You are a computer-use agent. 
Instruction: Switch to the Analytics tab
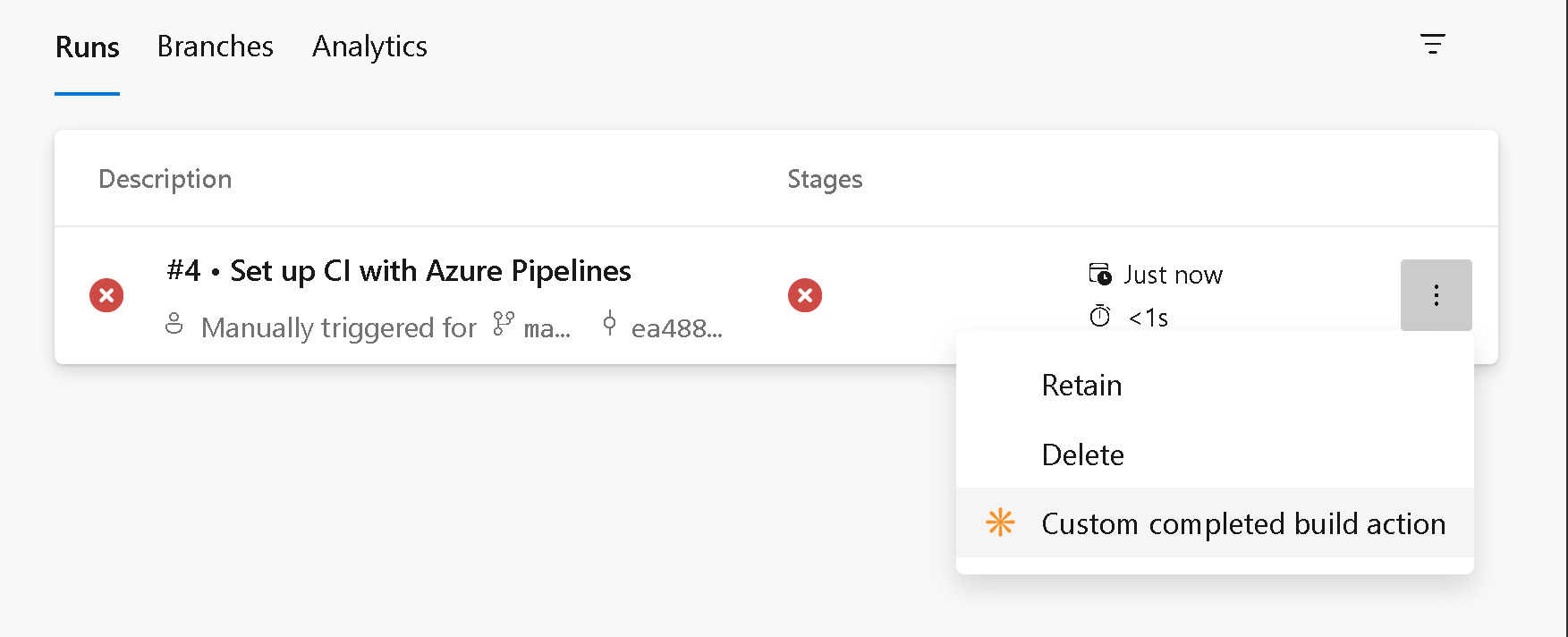click(369, 46)
